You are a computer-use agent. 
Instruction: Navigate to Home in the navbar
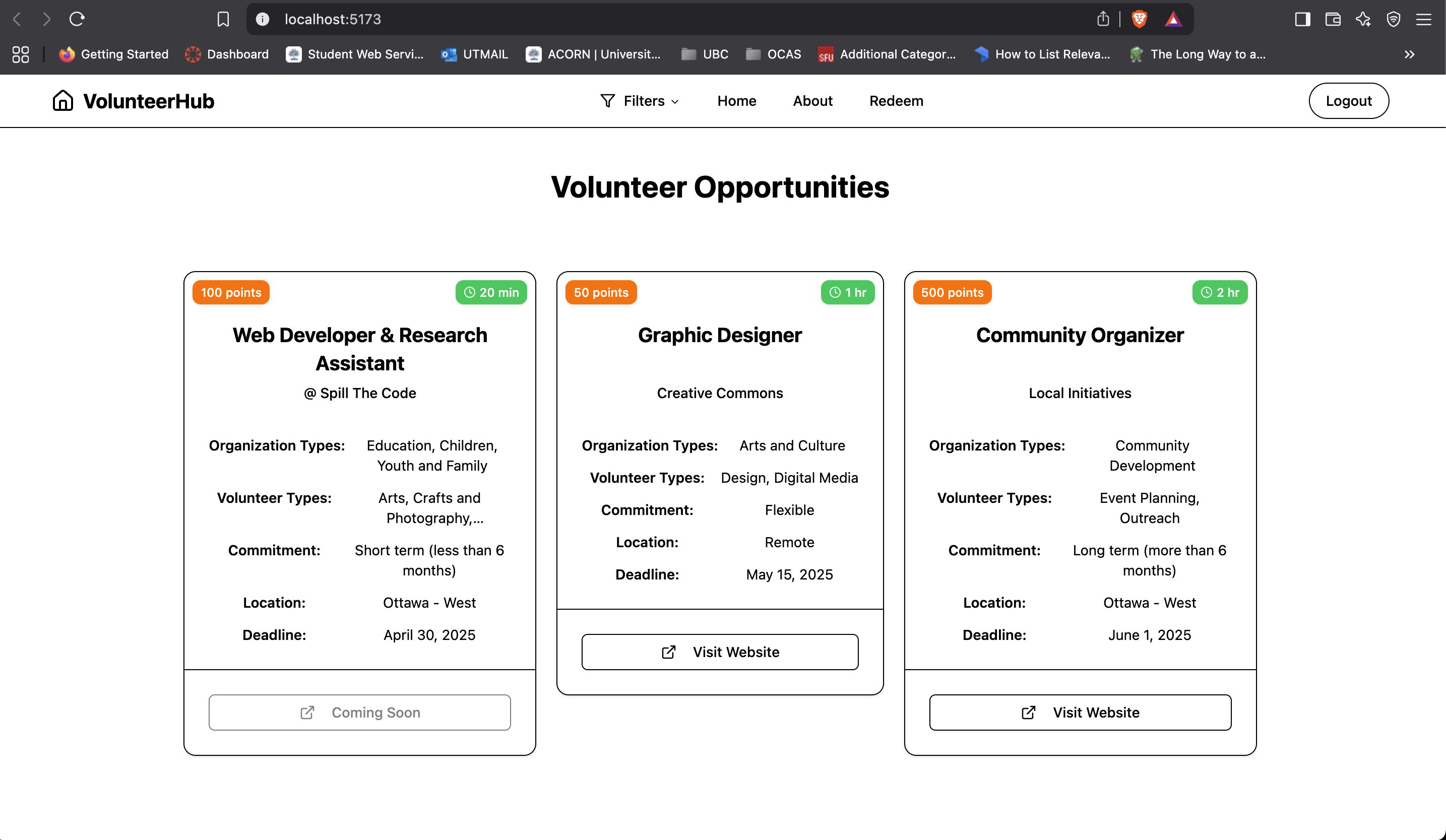[x=736, y=101]
